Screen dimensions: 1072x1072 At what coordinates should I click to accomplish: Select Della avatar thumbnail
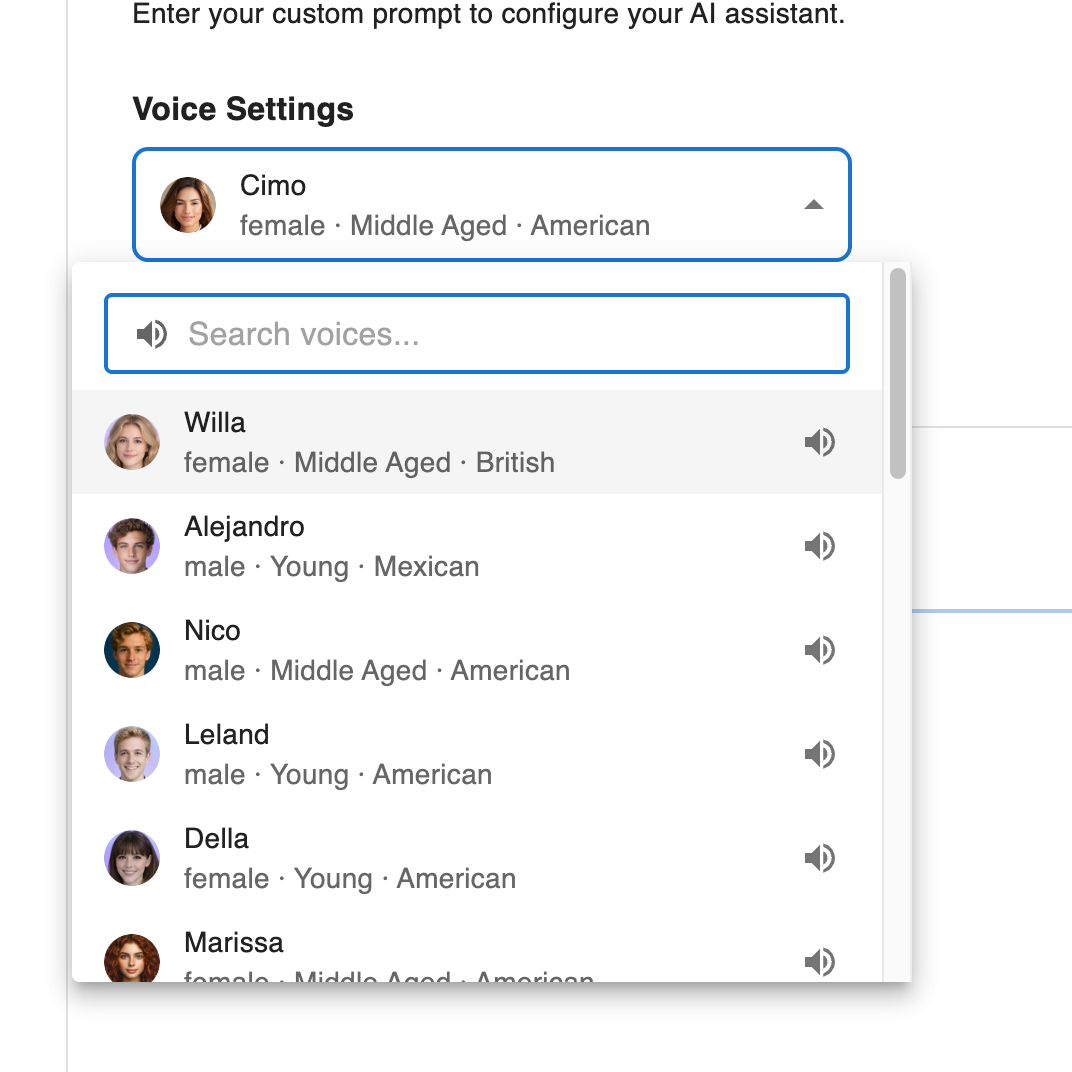tap(132, 857)
